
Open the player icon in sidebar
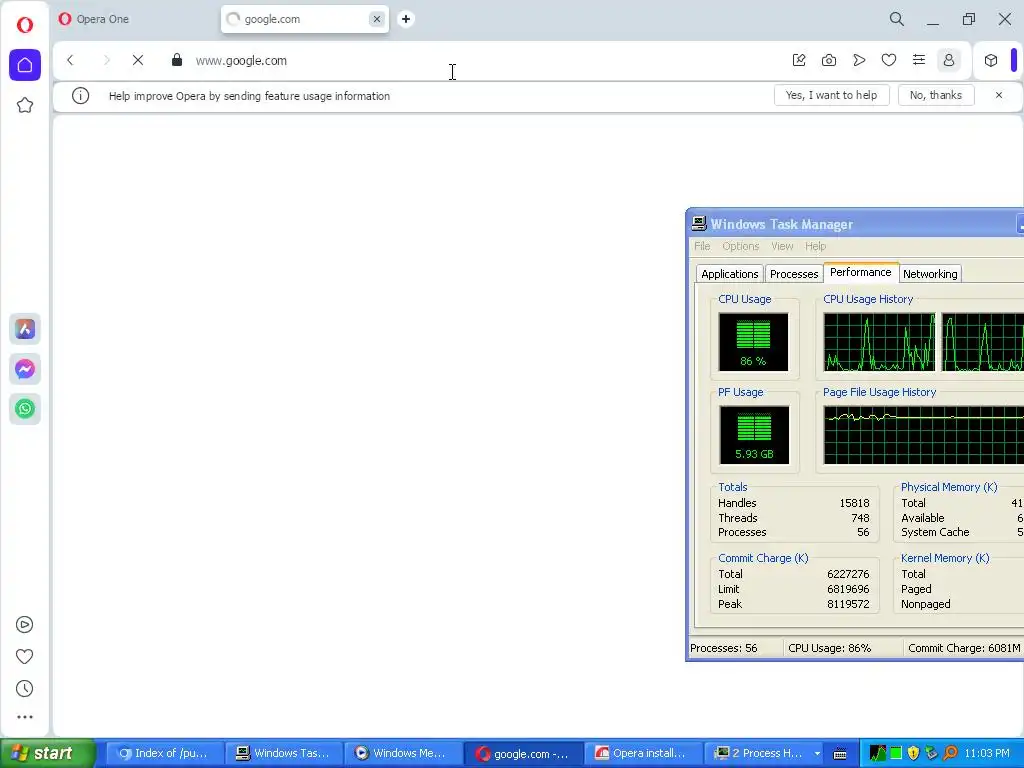point(24,625)
